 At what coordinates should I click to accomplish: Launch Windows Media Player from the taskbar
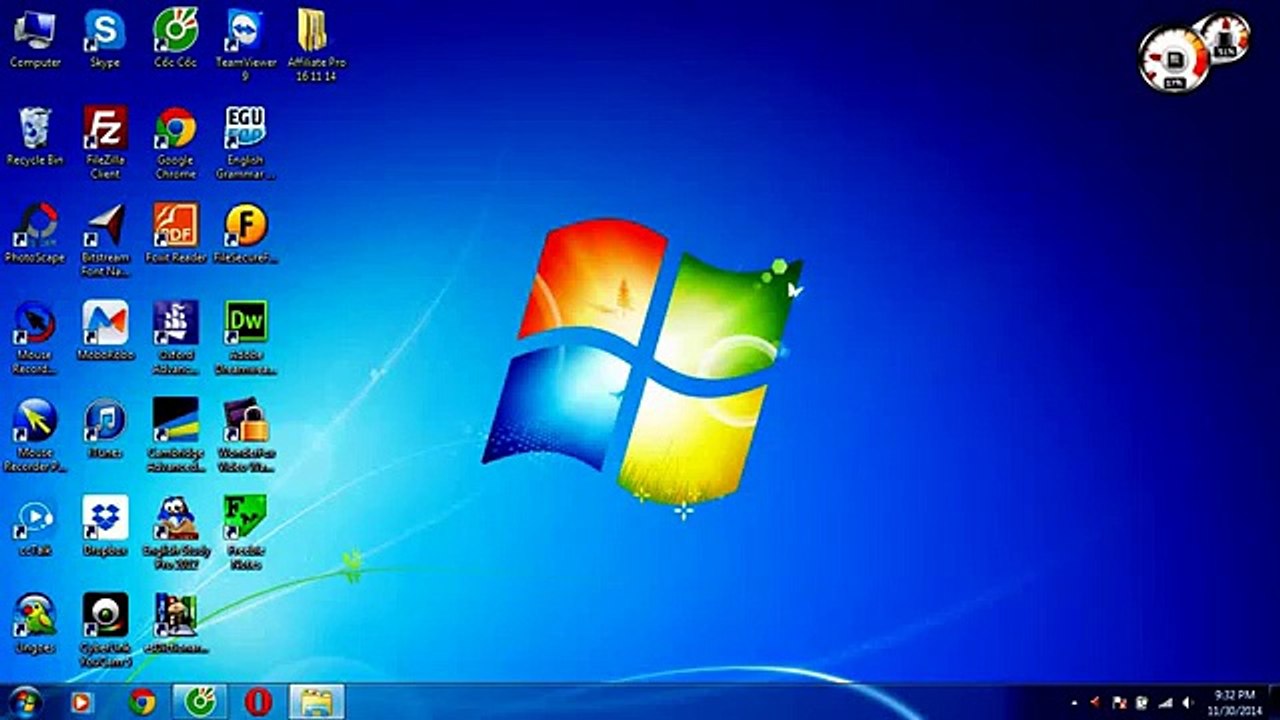tap(83, 702)
